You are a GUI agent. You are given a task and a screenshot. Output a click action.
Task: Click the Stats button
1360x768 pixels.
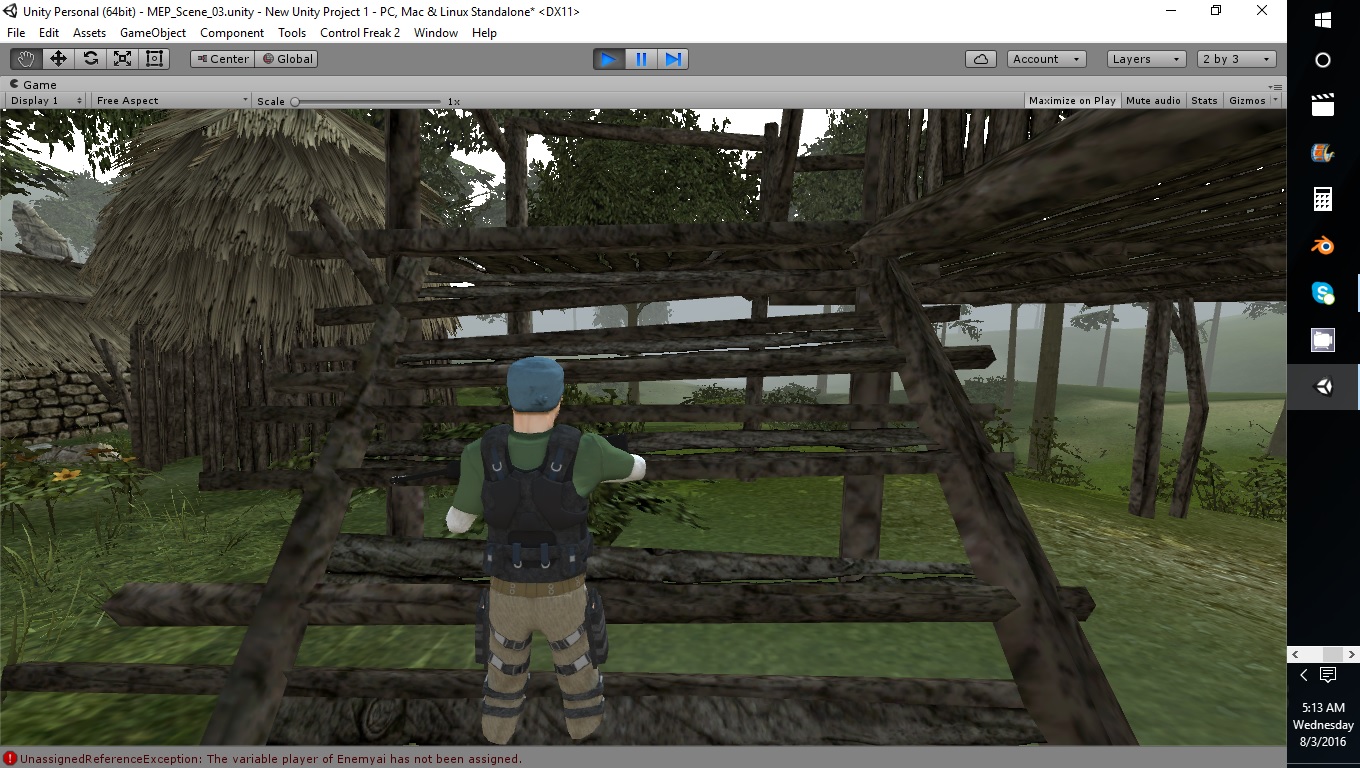coord(1204,100)
